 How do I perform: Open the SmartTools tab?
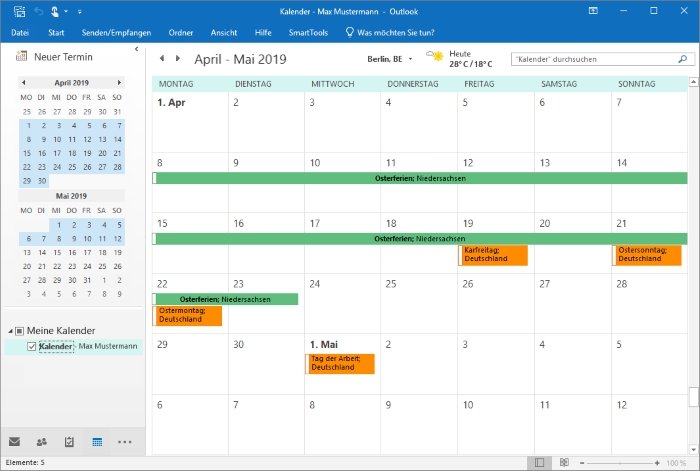[x=308, y=33]
